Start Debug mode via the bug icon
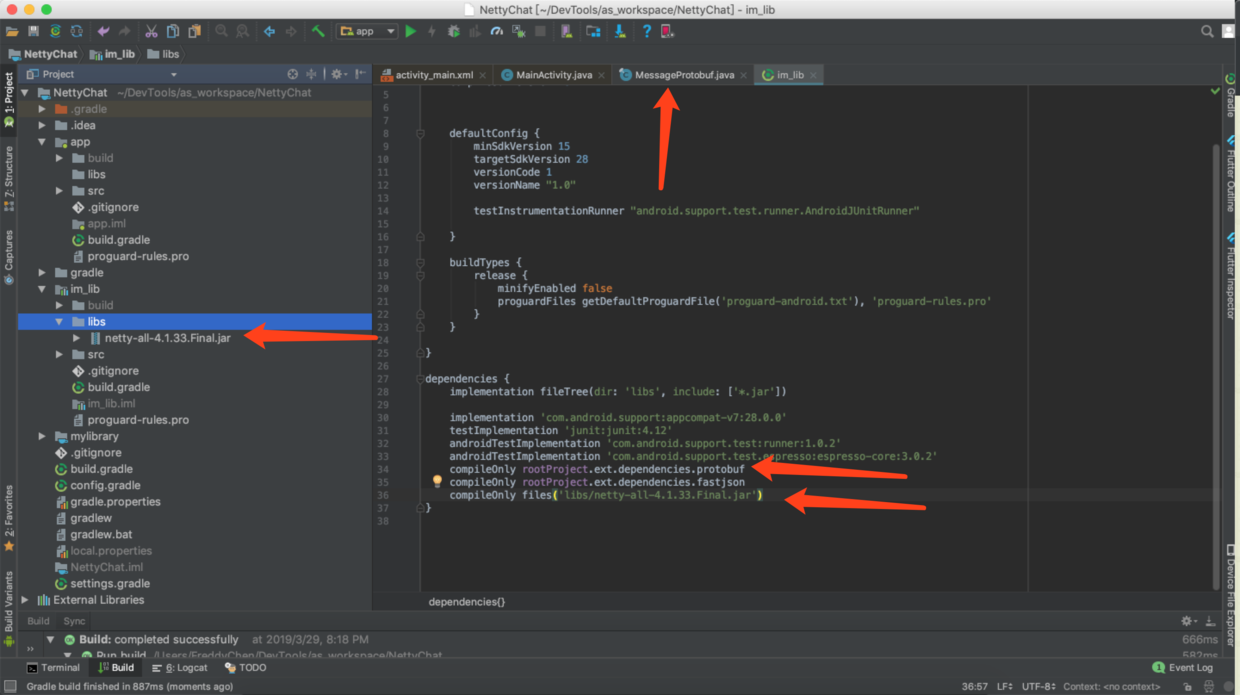 pyautogui.click(x=454, y=31)
